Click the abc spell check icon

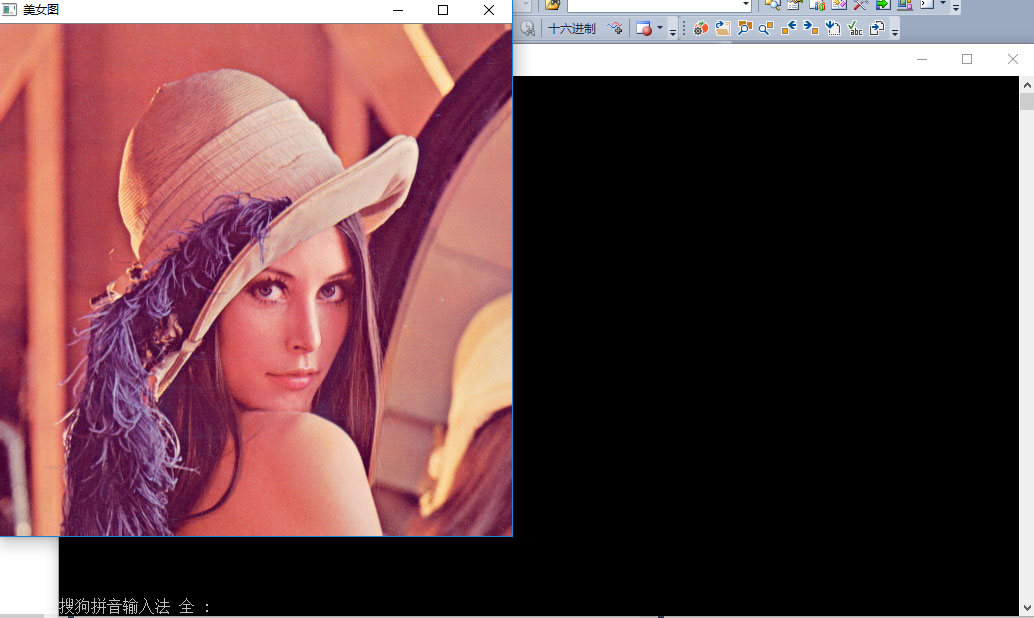tap(855, 28)
